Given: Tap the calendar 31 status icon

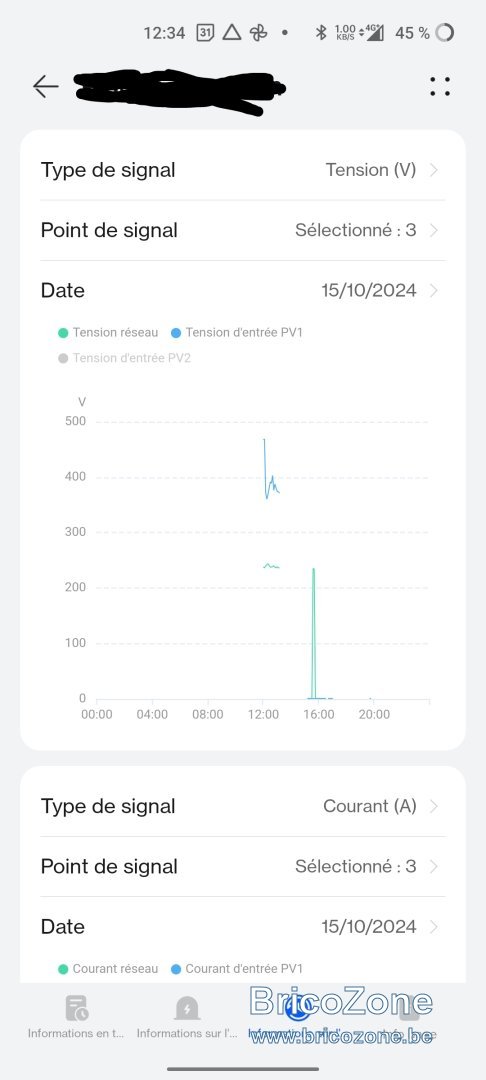Looking at the screenshot, I should [x=204, y=32].
